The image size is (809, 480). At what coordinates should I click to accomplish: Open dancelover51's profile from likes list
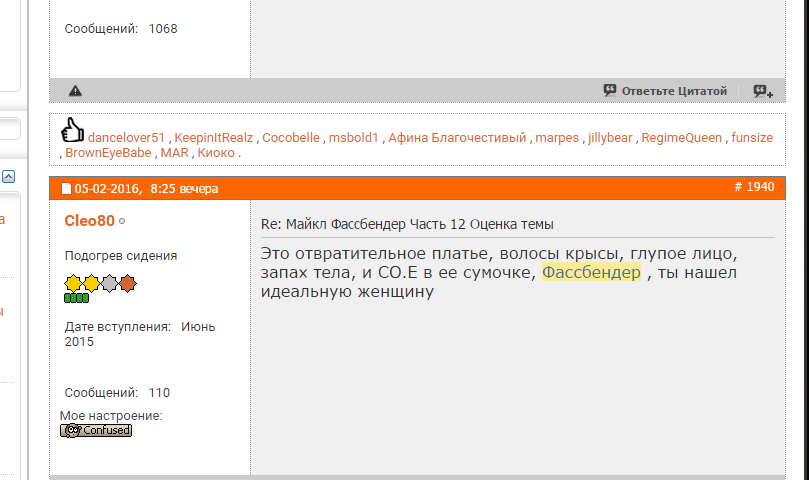[126, 138]
